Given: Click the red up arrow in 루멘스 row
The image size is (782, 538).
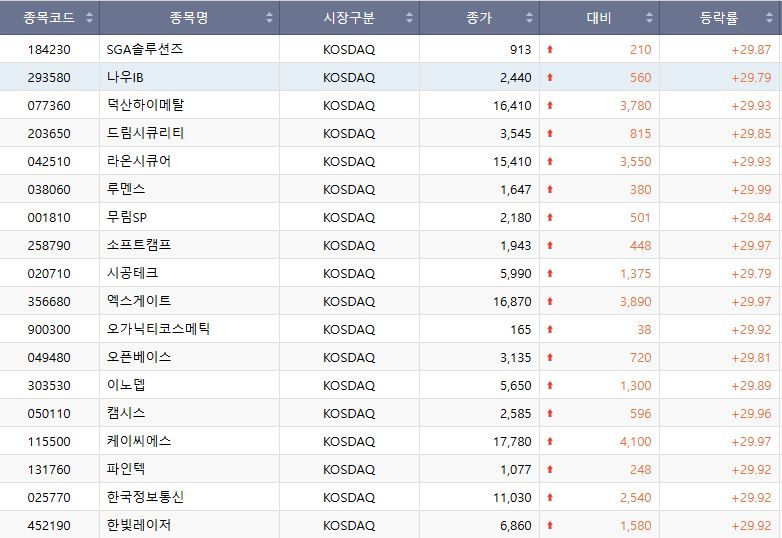Looking at the screenshot, I should tap(550, 189).
